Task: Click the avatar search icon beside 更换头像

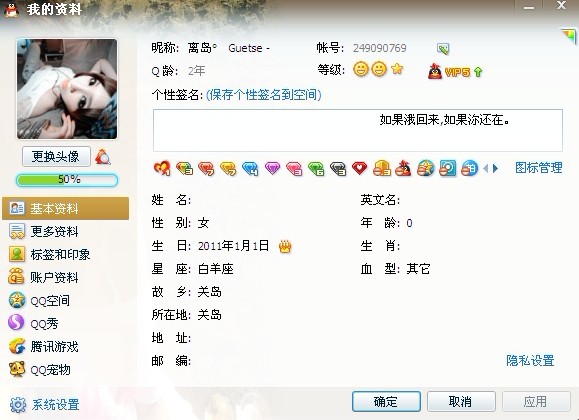Action: 103,157
